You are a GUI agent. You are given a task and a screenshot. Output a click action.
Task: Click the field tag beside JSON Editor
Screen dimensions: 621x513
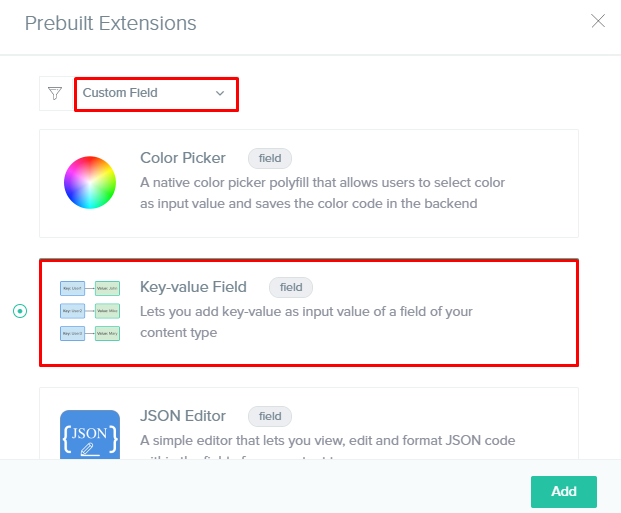[270, 416]
